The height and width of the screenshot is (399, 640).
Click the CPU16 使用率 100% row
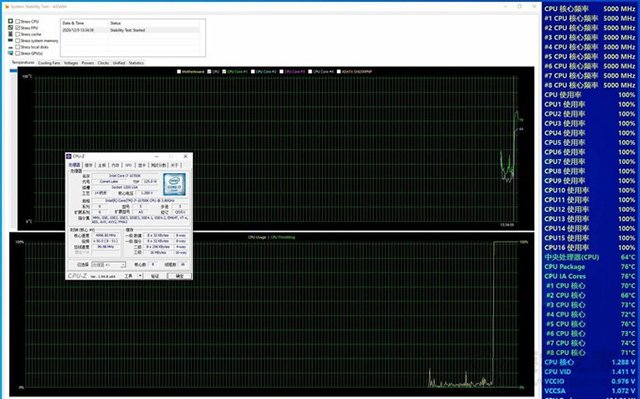click(590, 248)
